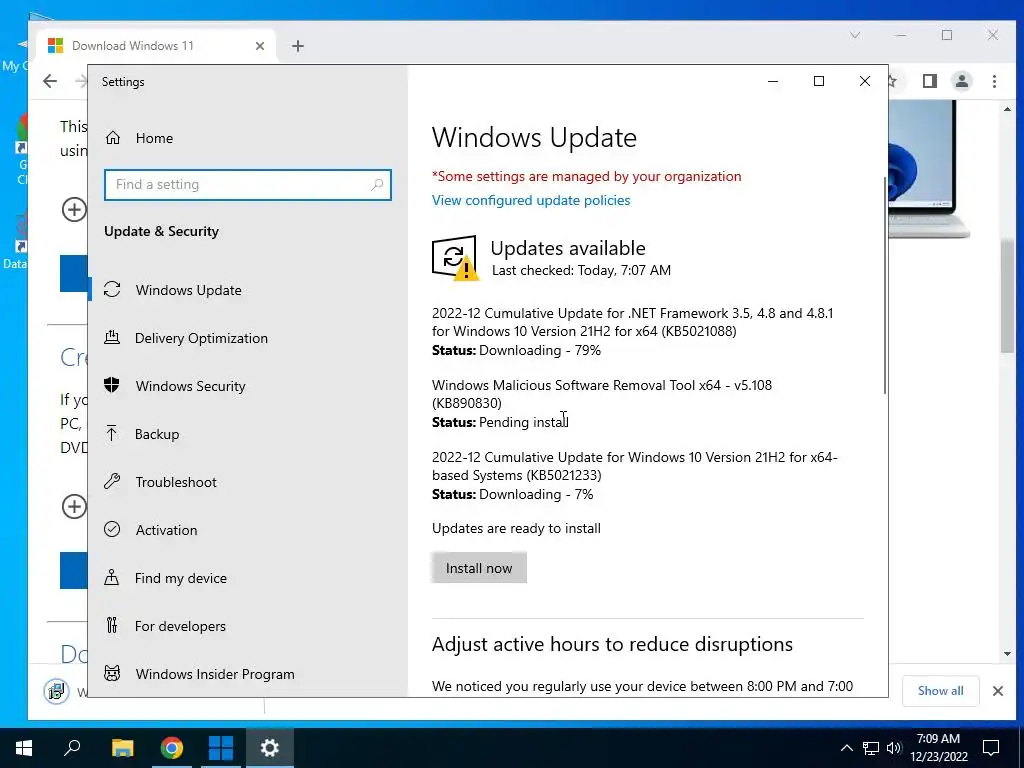Click the search magnifier in Find a setting

pos(377,185)
